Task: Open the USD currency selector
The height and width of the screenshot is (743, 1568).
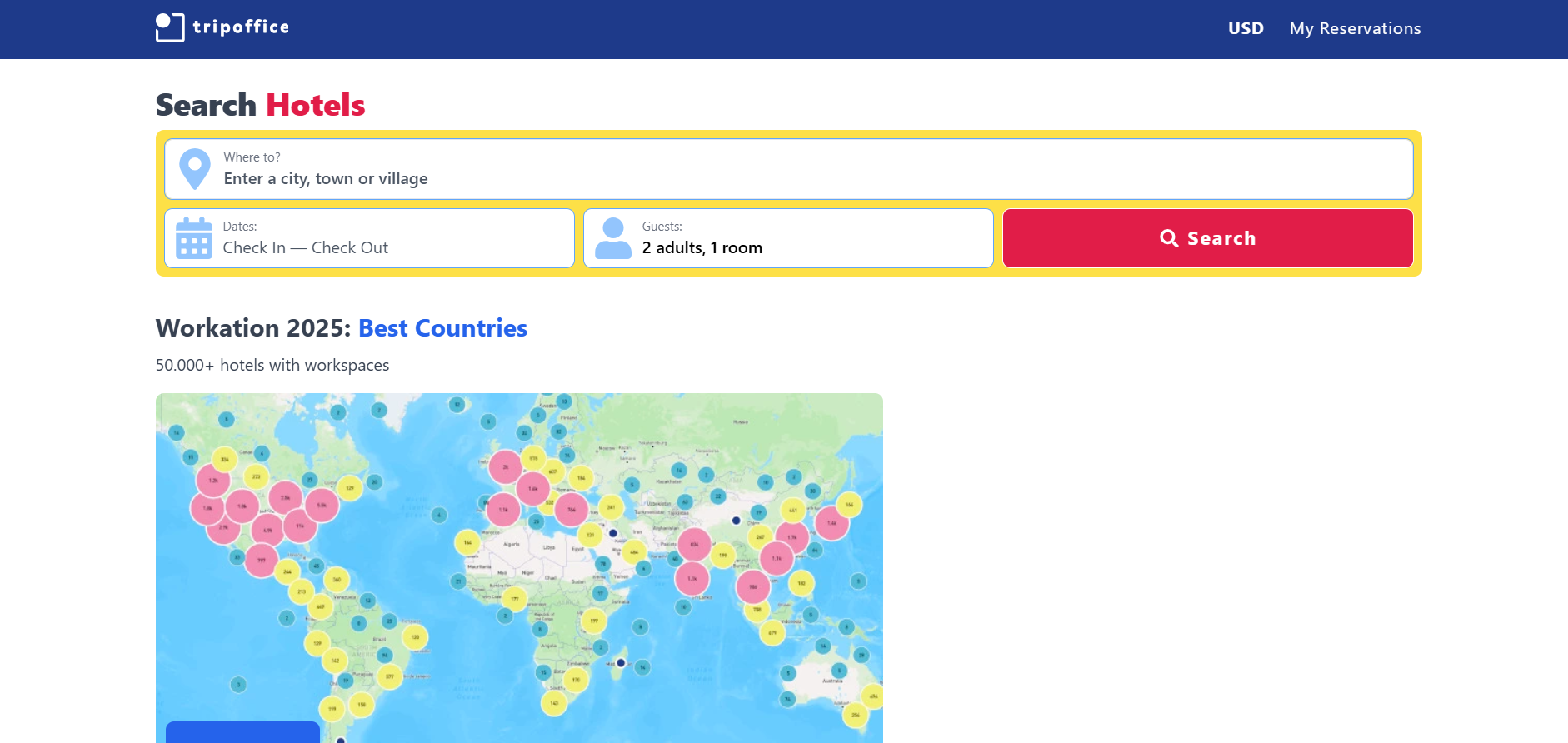Action: (x=1246, y=28)
